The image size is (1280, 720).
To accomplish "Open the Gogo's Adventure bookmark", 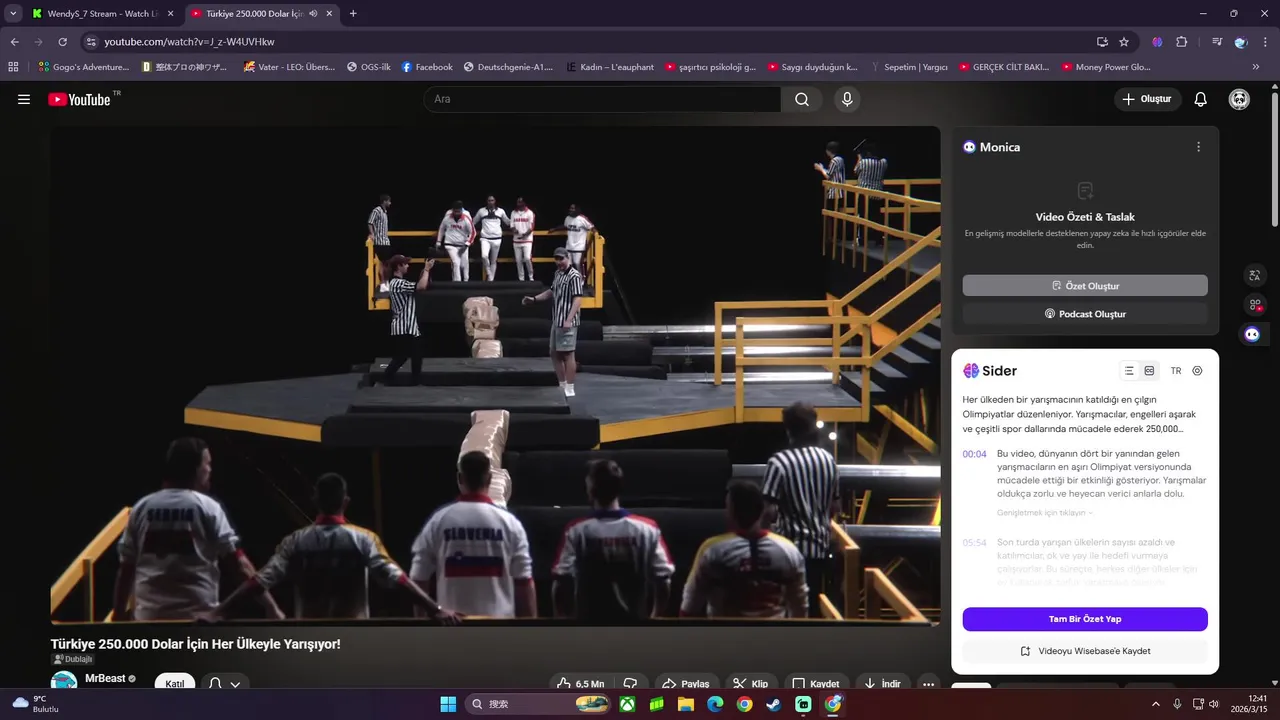I will [x=84, y=67].
